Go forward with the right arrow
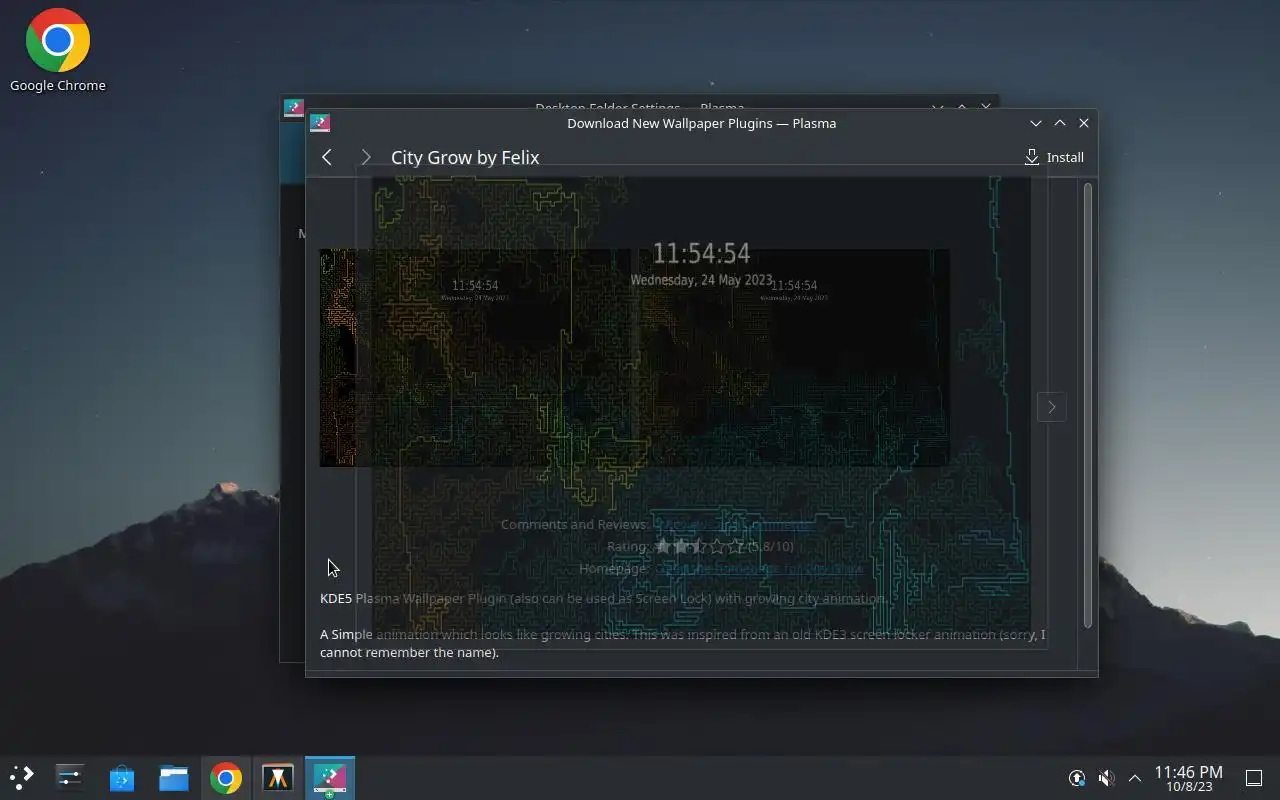1280x800 pixels. click(x=366, y=157)
